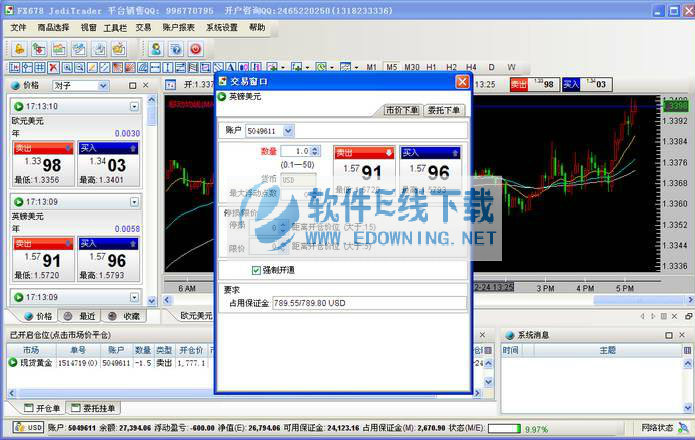Viewport: 695px width, 440px height.
Task: Switch chart to W weekly timeframe
Action: pyautogui.click(x=511, y=67)
